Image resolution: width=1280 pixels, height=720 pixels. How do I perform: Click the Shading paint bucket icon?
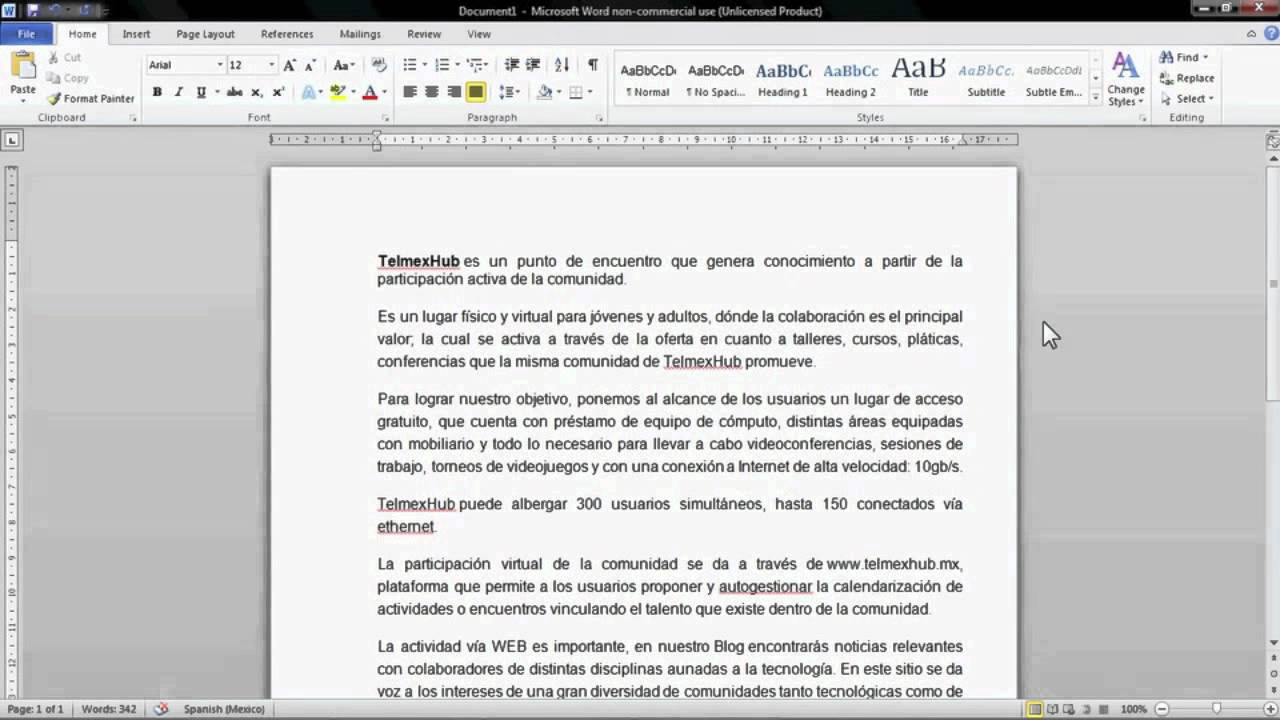(x=544, y=92)
